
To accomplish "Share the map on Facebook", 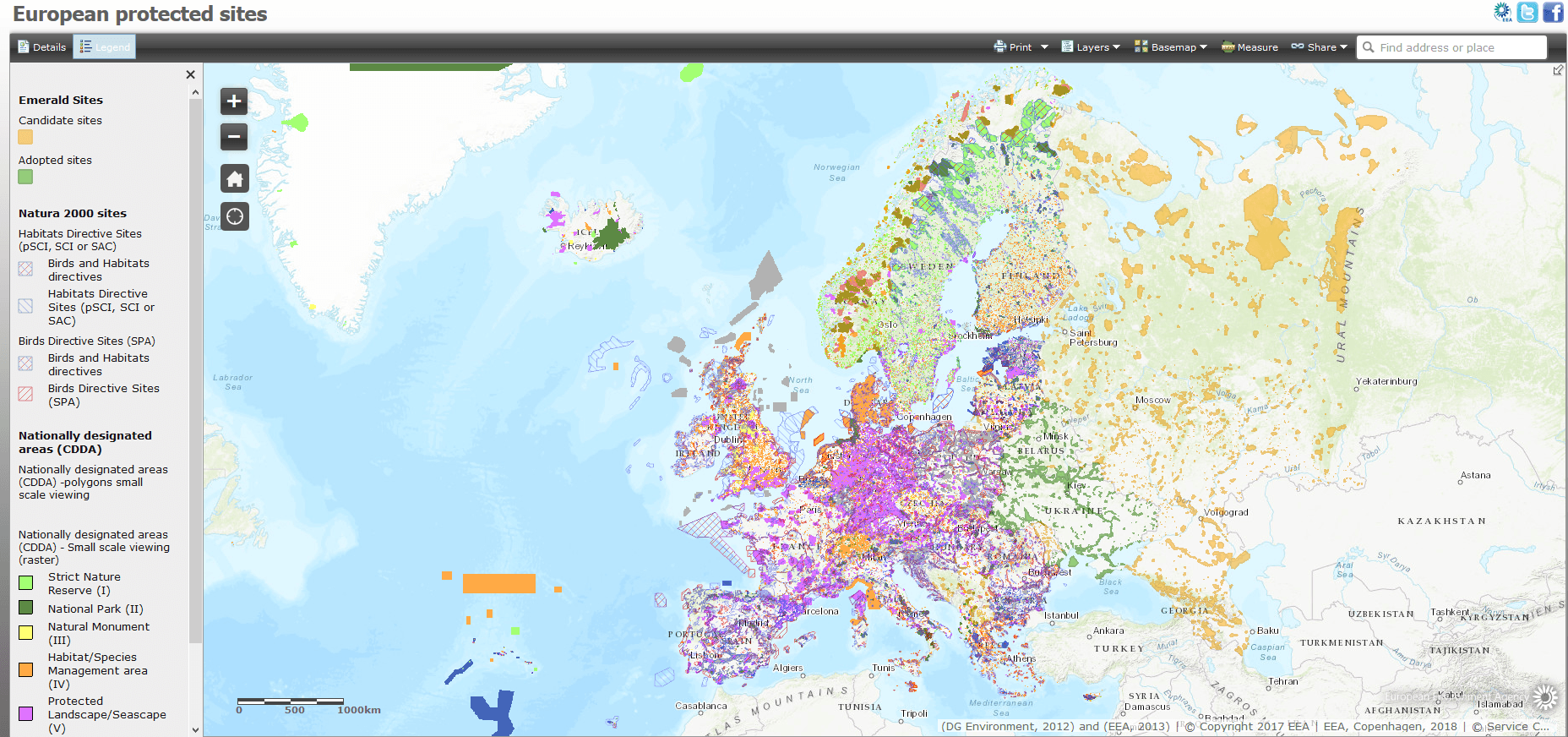I will click(x=1553, y=12).
